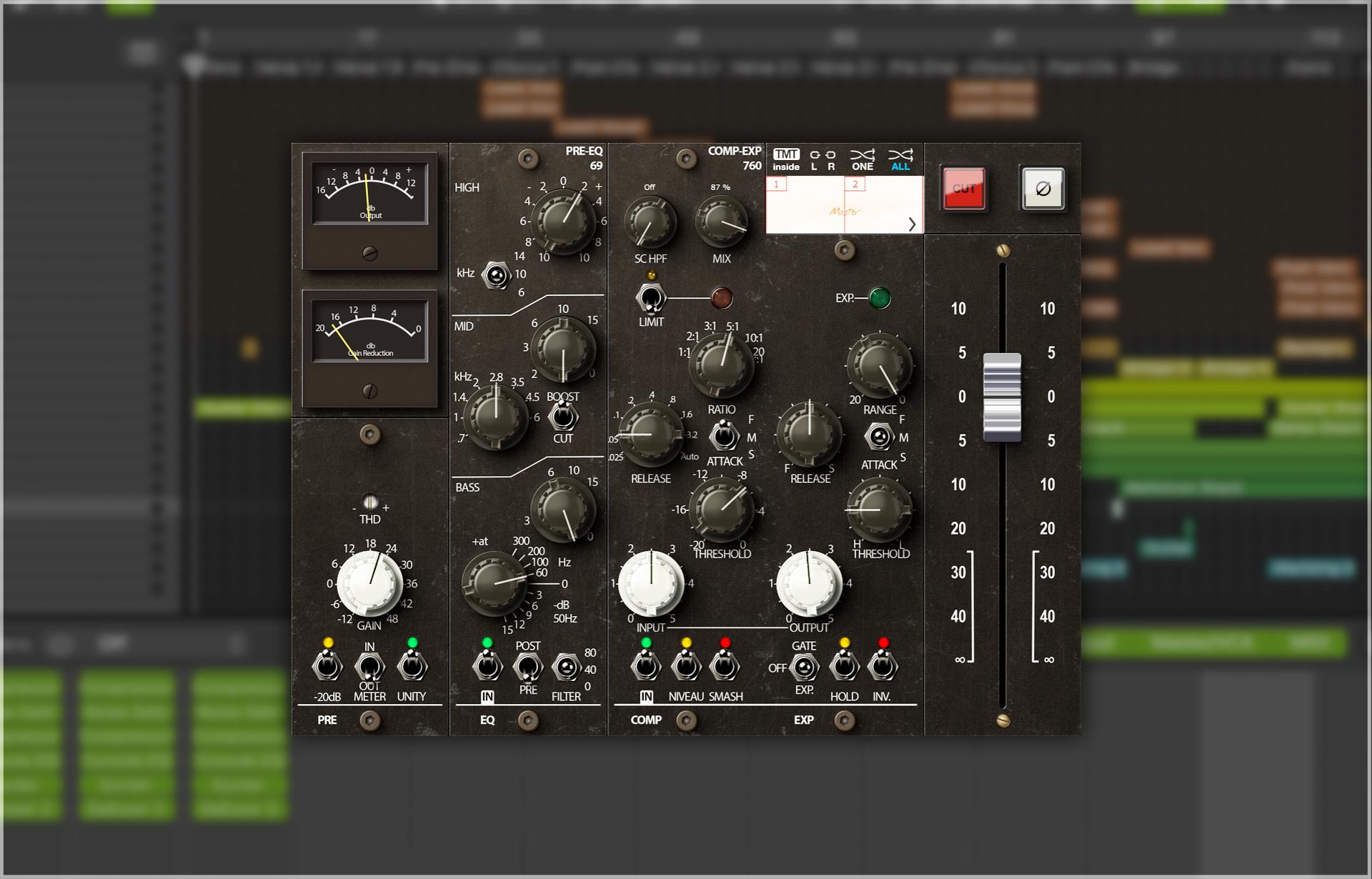Click the Gain Reduction VU meter
1372x879 pixels.
click(x=369, y=331)
